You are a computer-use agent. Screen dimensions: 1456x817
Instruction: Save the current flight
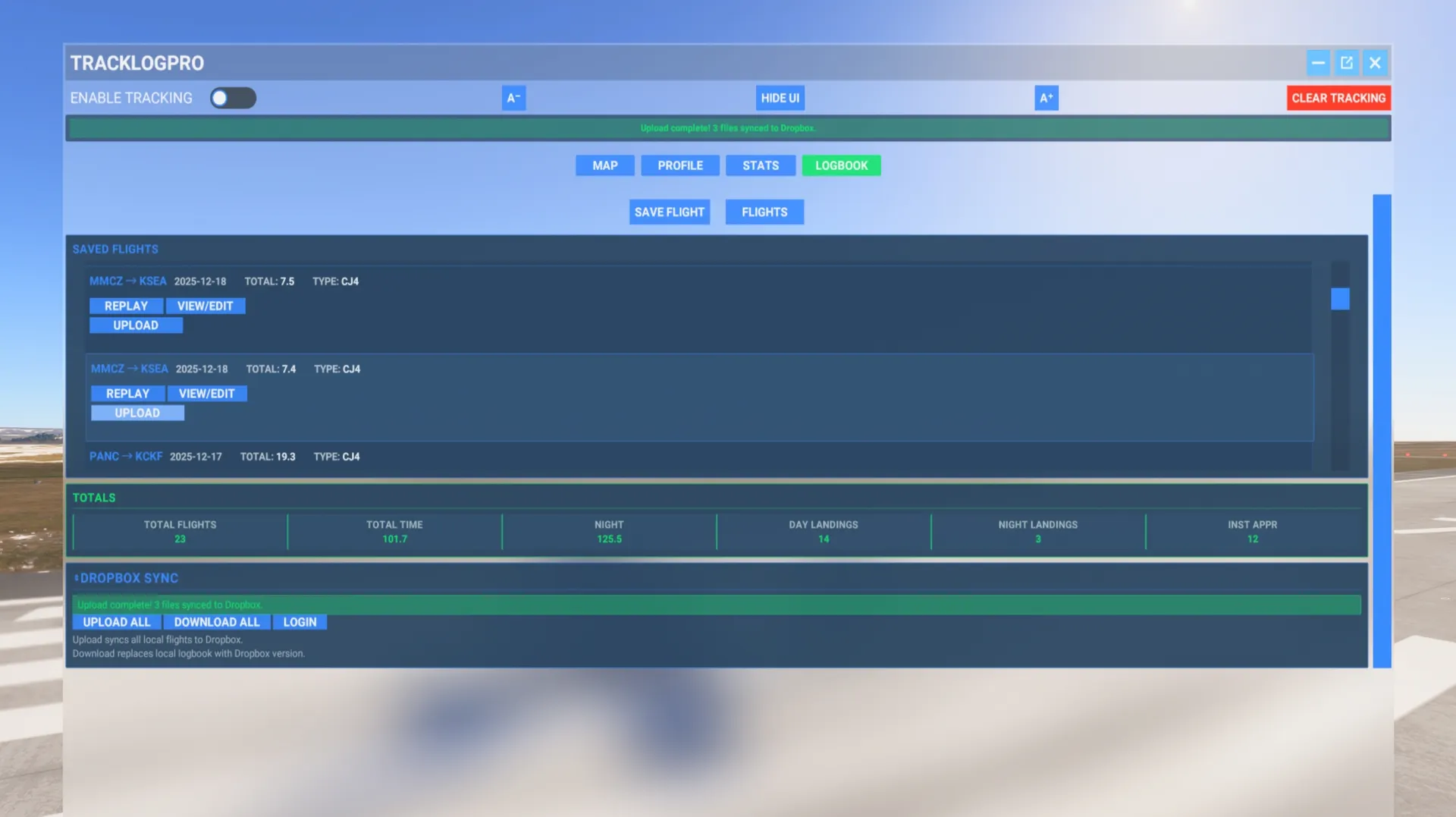tap(669, 212)
